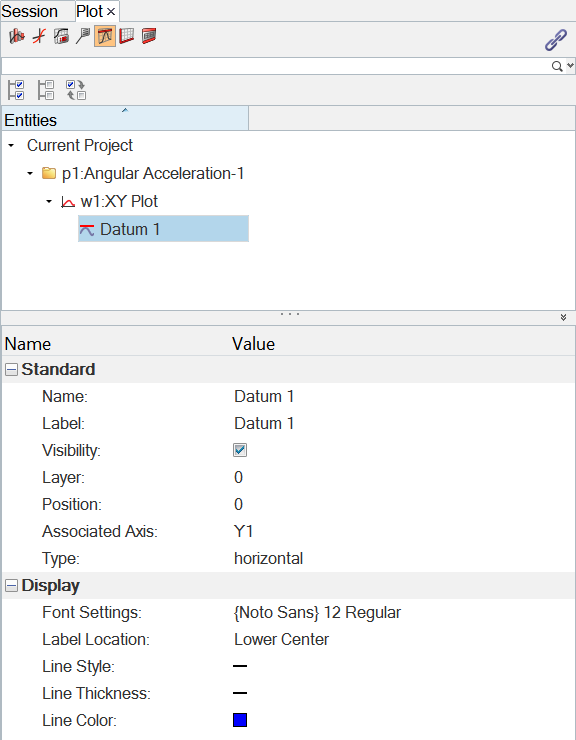The height and width of the screenshot is (740, 576).
Task: Select the Datum 1 tree item
Action: tap(163, 229)
